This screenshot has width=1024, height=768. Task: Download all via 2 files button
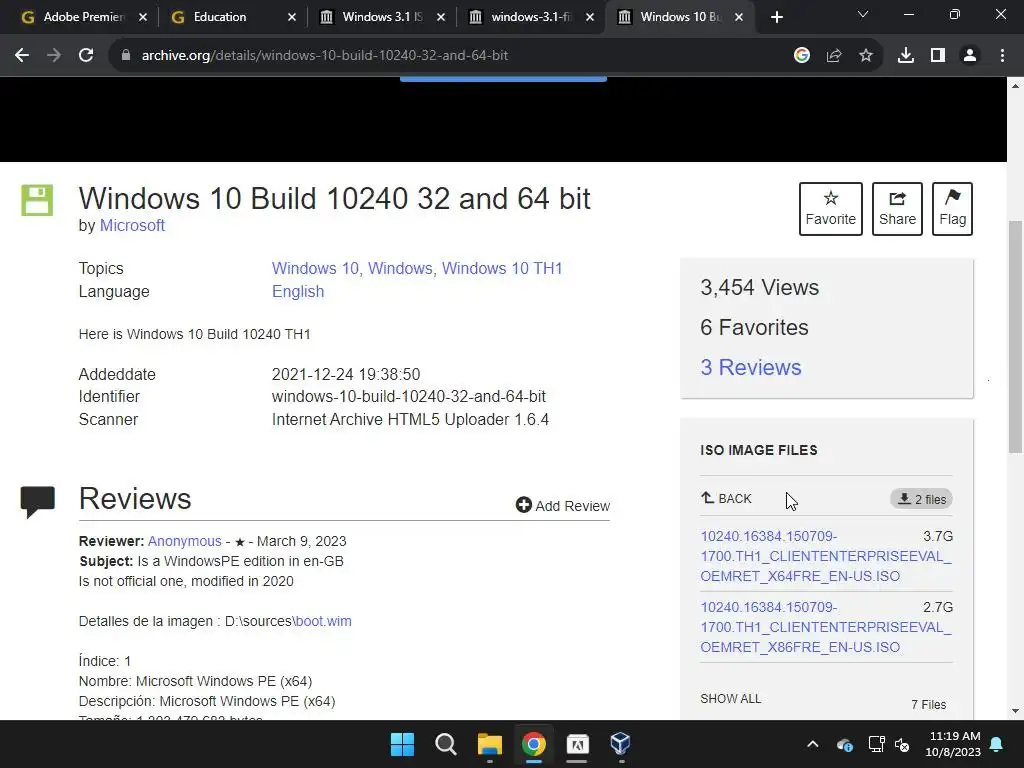tap(921, 499)
